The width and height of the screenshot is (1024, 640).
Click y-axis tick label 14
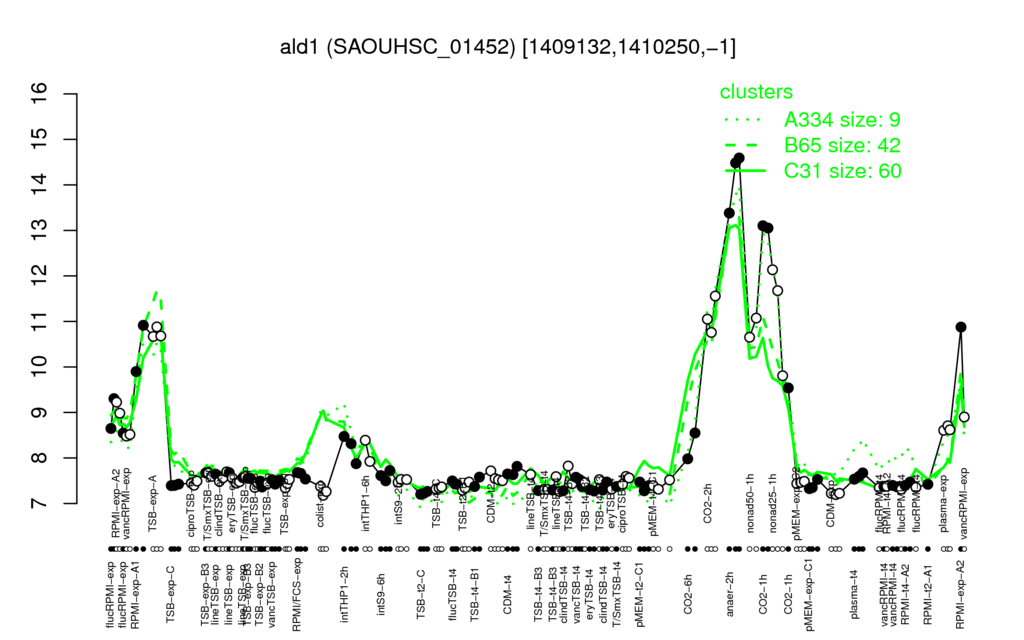click(40, 185)
